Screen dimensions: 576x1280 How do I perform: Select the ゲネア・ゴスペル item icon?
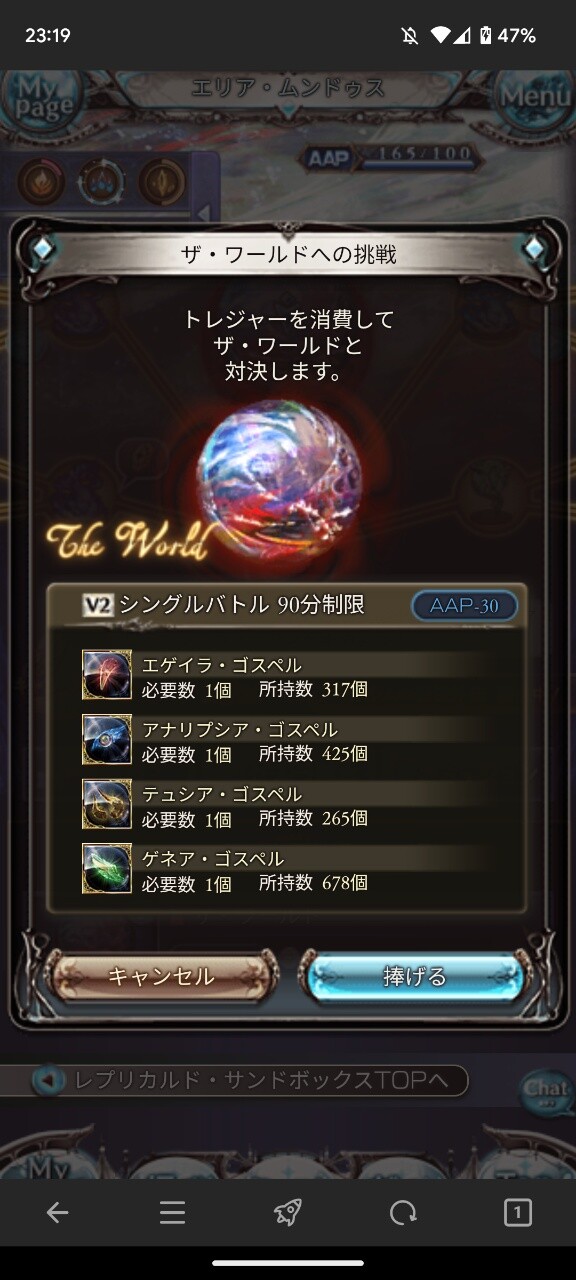point(107,869)
